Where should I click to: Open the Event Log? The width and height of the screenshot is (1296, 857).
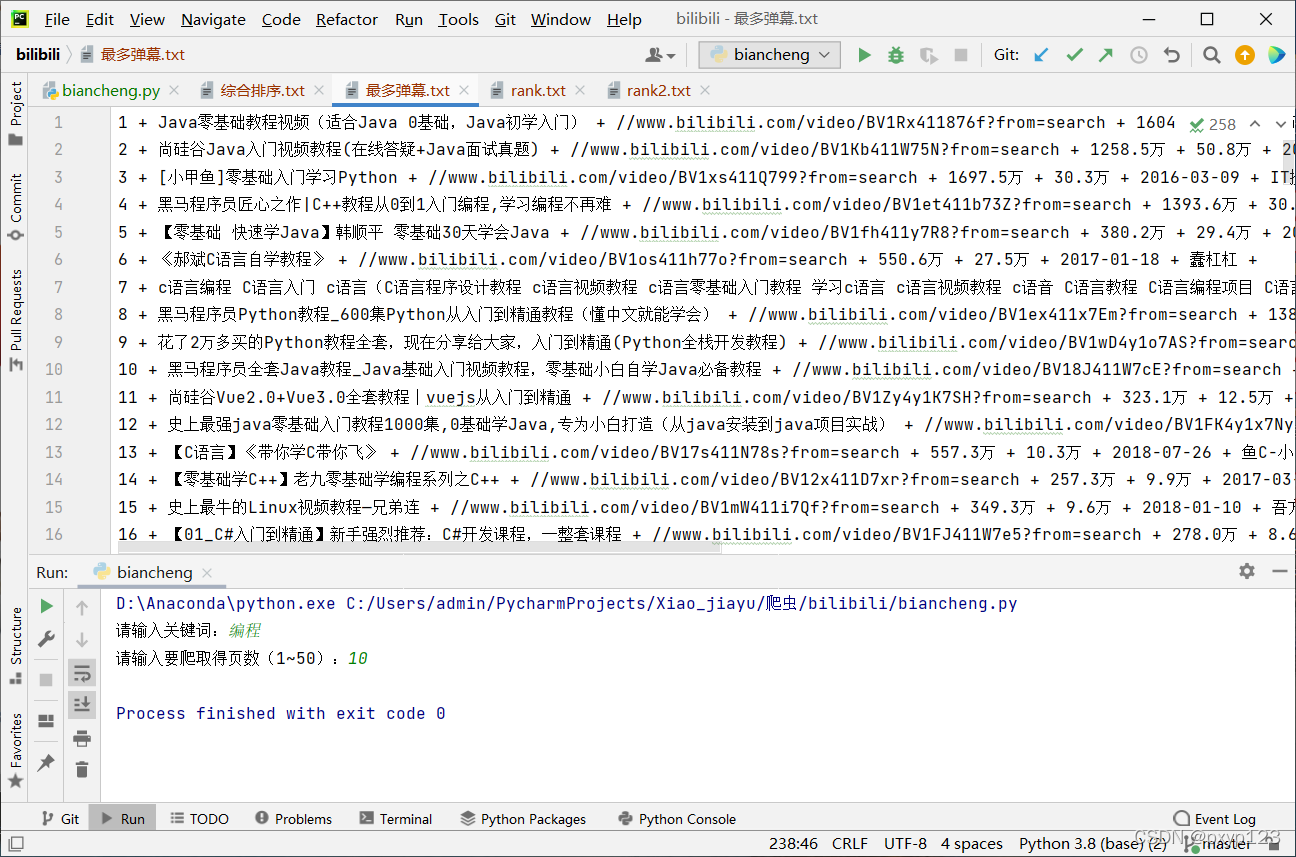pyautogui.click(x=1214, y=818)
